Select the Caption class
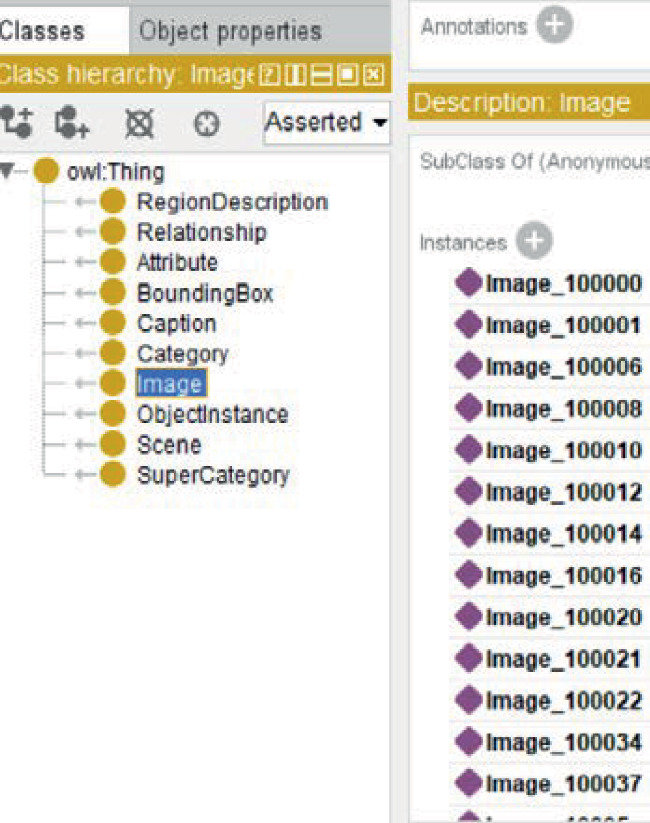 tap(176, 323)
